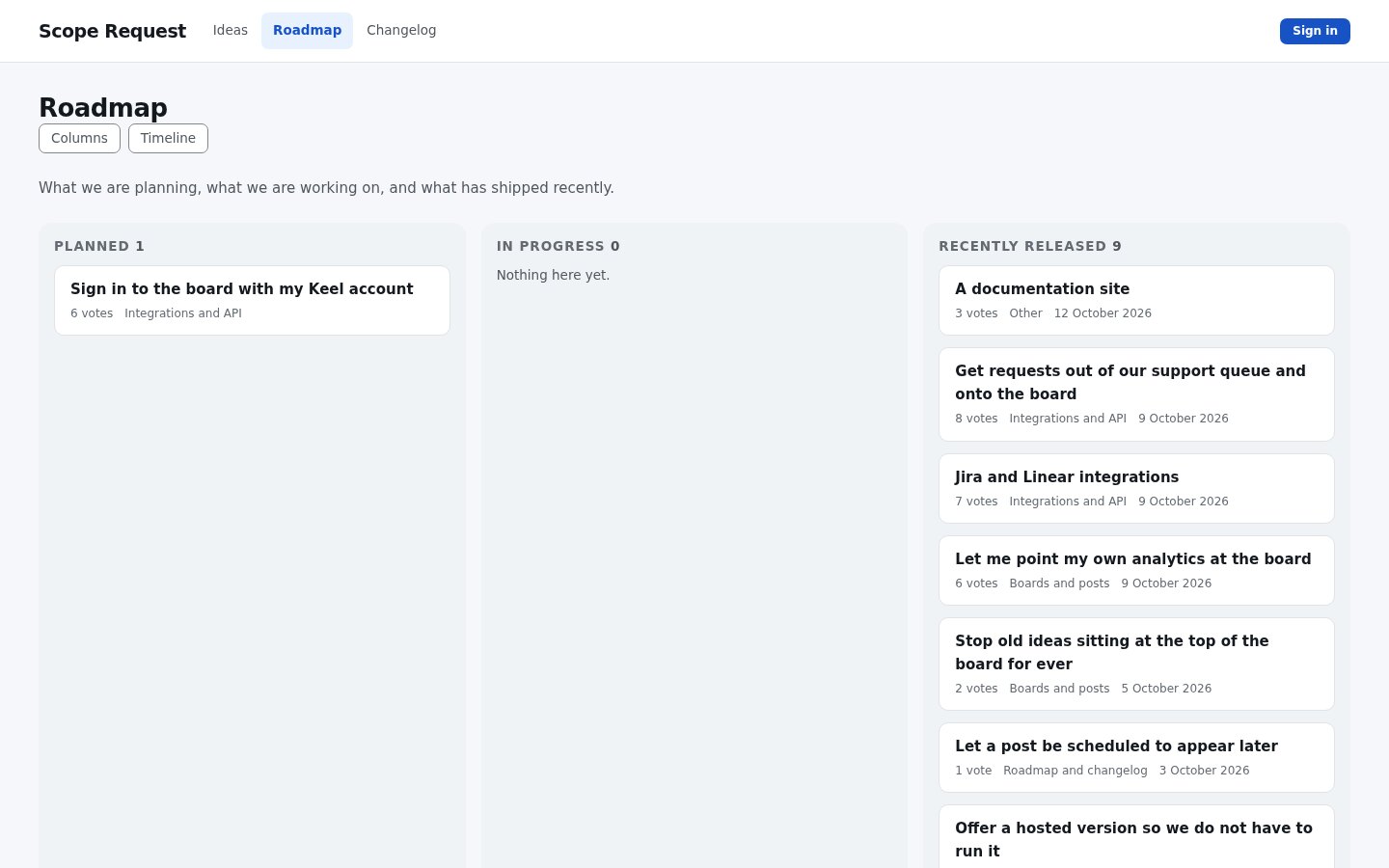This screenshot has height=868, width=1389.
Task: Open the Ideas page
Action: (231, 31)
